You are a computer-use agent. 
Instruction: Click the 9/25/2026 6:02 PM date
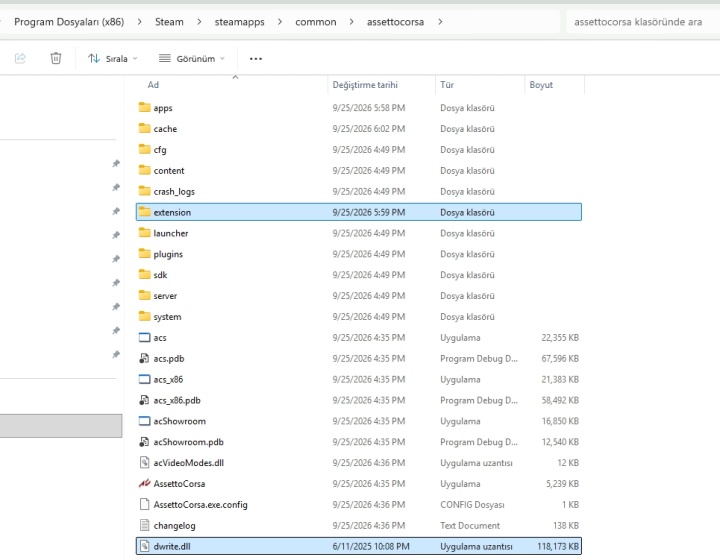(x=369, y=129)
